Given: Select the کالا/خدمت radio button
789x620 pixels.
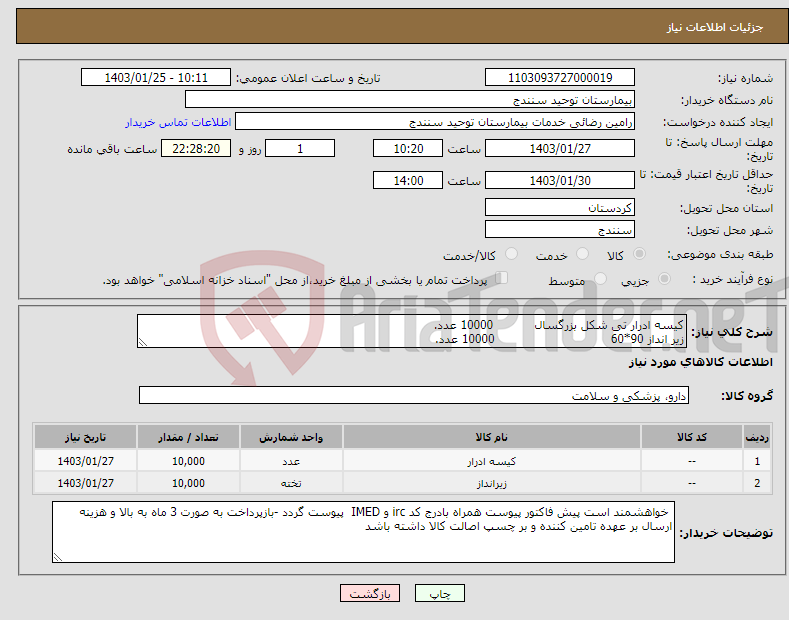Looking at the screenshot, I should pyautogui.click(x=511, y=254).
